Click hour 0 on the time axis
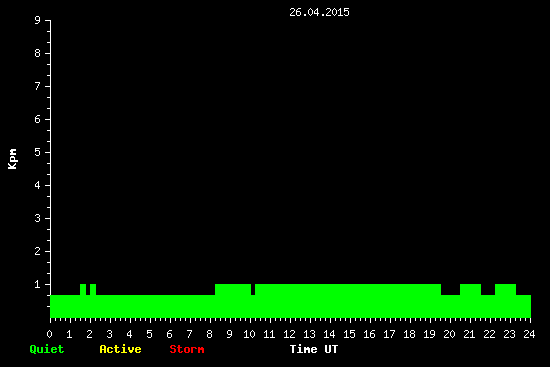The image size is (550, 367). pos(49,334)
